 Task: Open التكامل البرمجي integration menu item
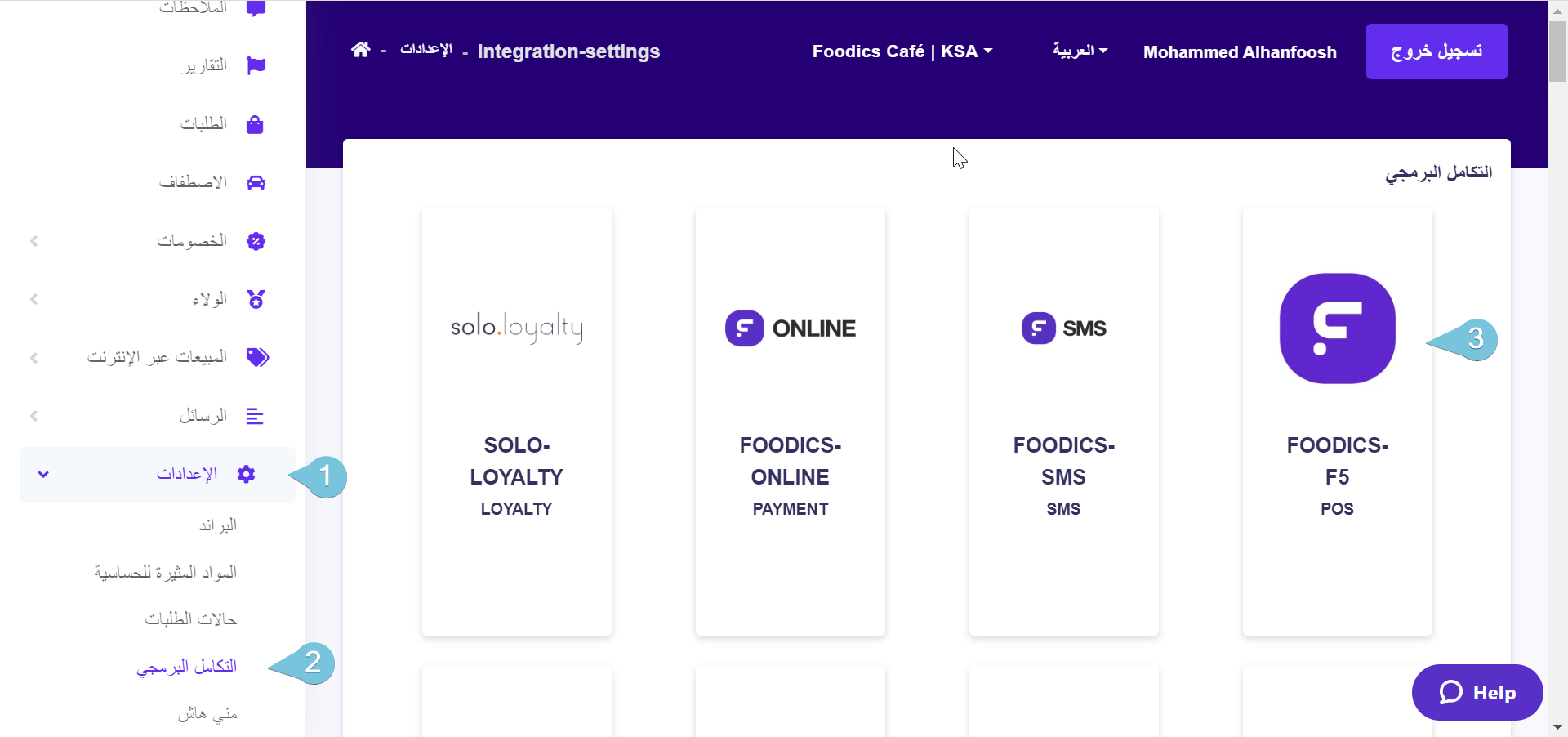click(x=187, y=667)
